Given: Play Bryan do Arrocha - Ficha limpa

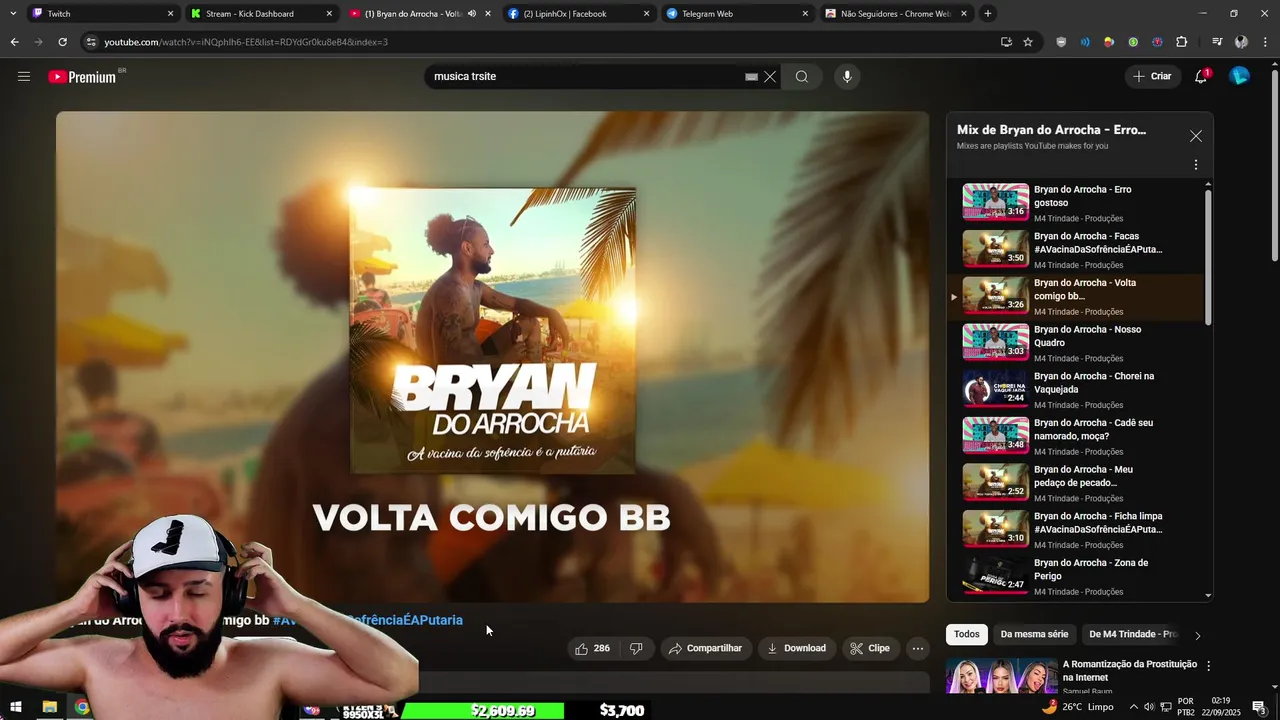Looking at the screenshot, I should [x=1075, y=530].
